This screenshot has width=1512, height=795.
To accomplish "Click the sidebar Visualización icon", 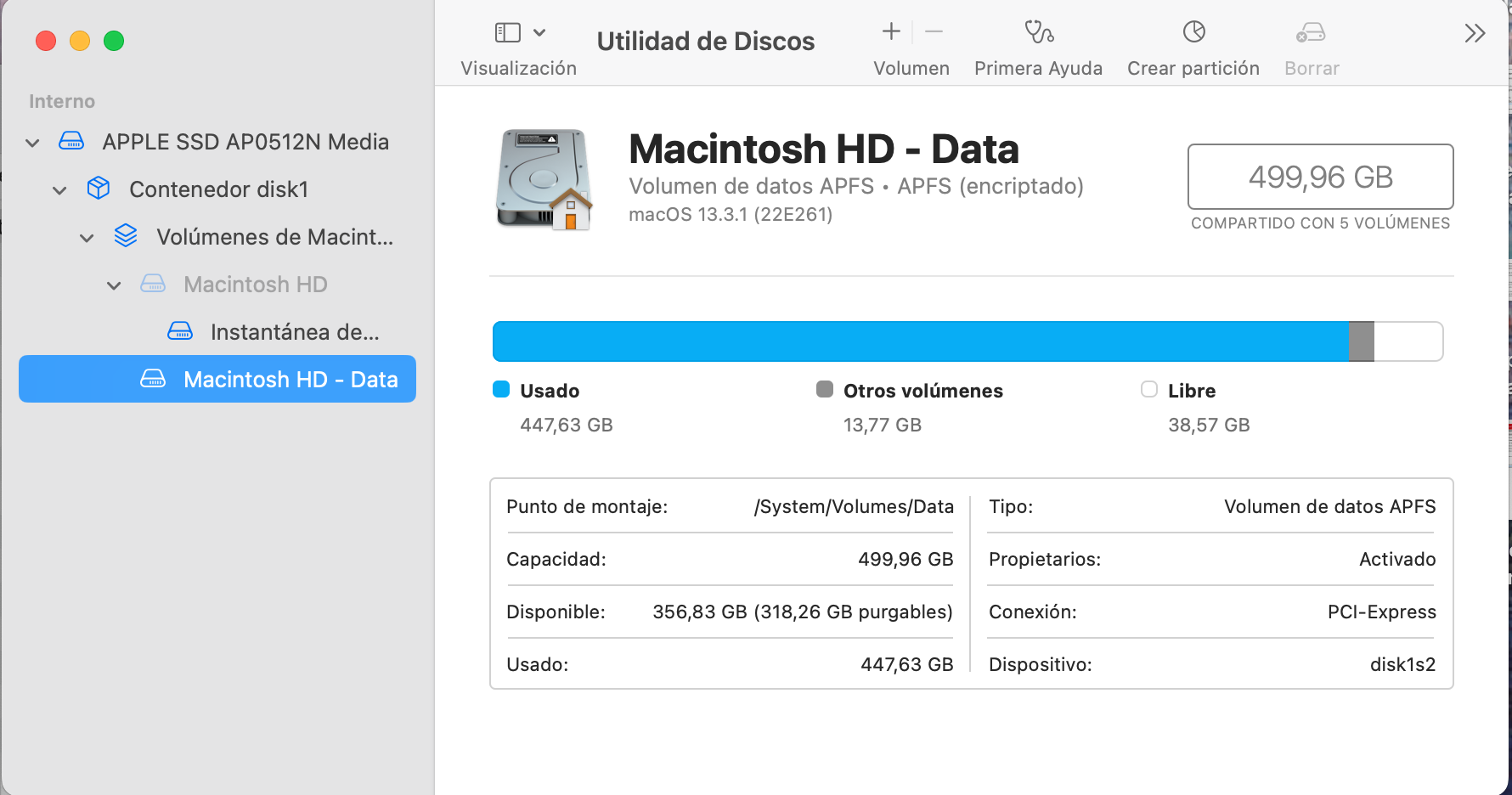I will click(x=507, y=32).
